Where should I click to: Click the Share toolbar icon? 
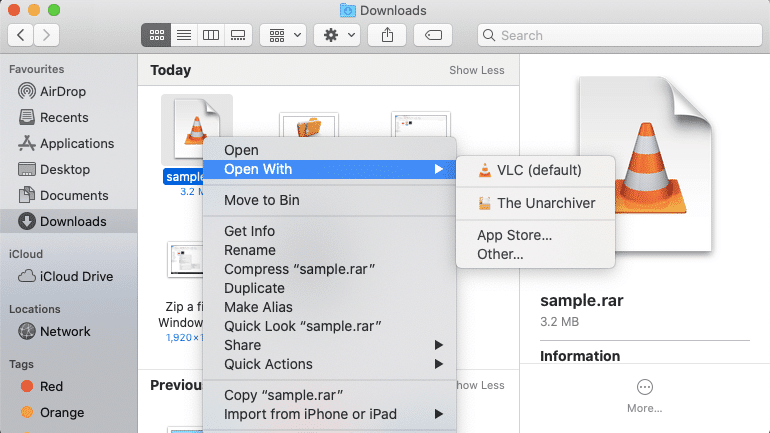click(387, 35)
